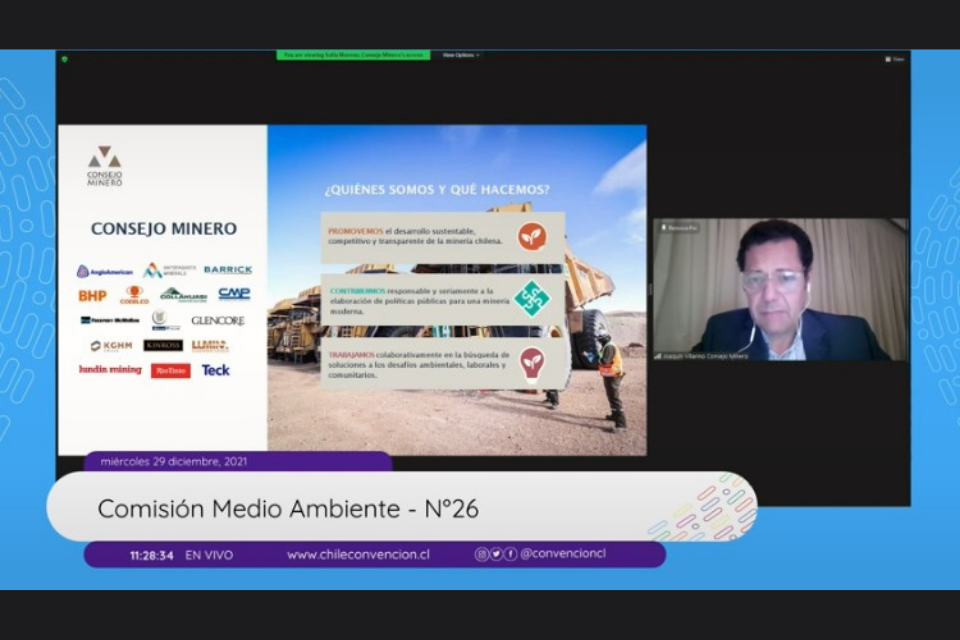This screenshot has width=960, height=640.
Task: Click the orange plant sprout icon beside Promovemos
Action: [531, 236]
